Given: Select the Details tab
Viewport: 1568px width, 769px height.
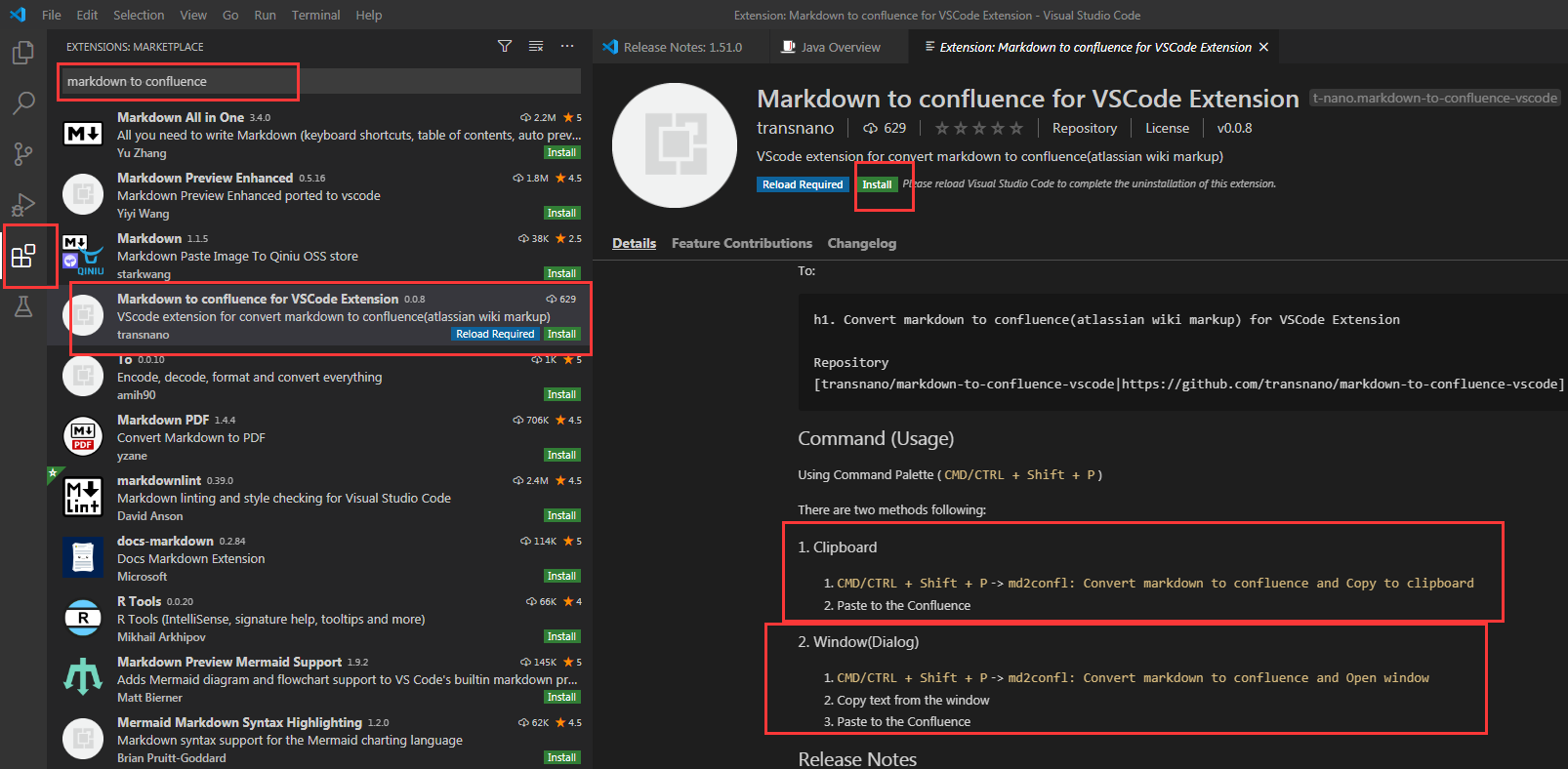Looking at the screenshot, I should [x=634, y=243].
